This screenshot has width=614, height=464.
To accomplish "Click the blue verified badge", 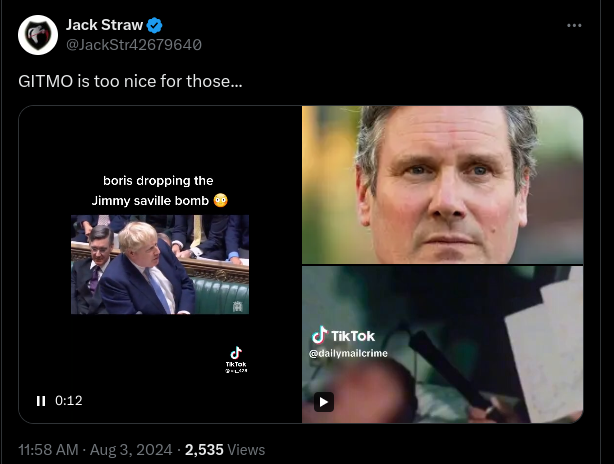I will (156, 25).
